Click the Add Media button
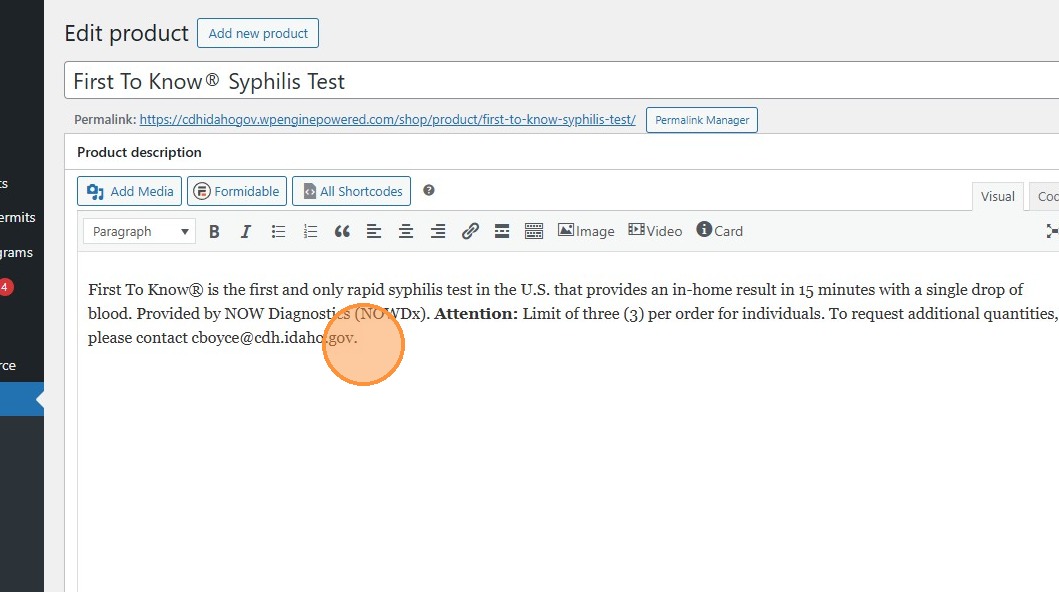The image size is (1059, 592). [x=130, y=191]
